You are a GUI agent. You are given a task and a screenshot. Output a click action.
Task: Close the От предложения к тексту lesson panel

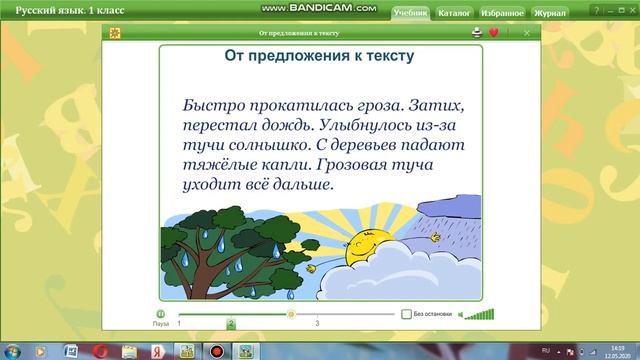[527, 33]
